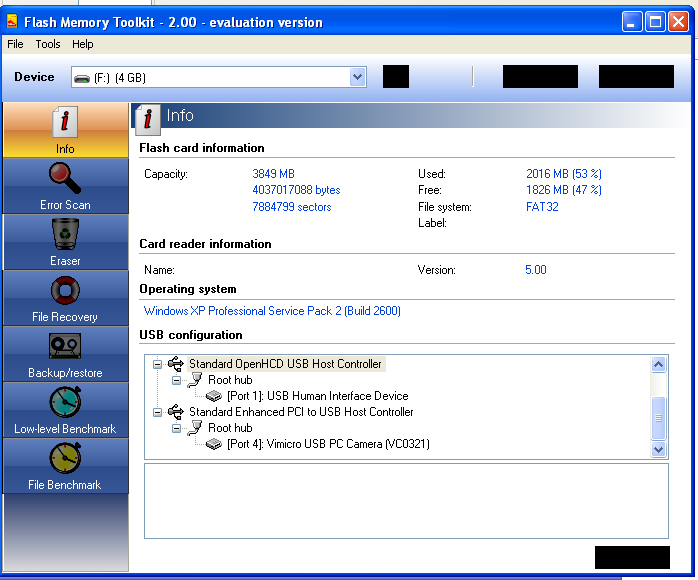Viewport: 698px width, 580px height.
Task: Open the File menu
Action: pos(15,44)
